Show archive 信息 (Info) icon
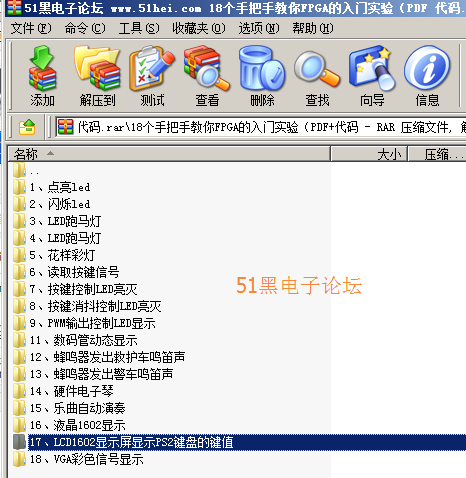The width and height of the screenshot is (466, 478). (x=427, y=76)
